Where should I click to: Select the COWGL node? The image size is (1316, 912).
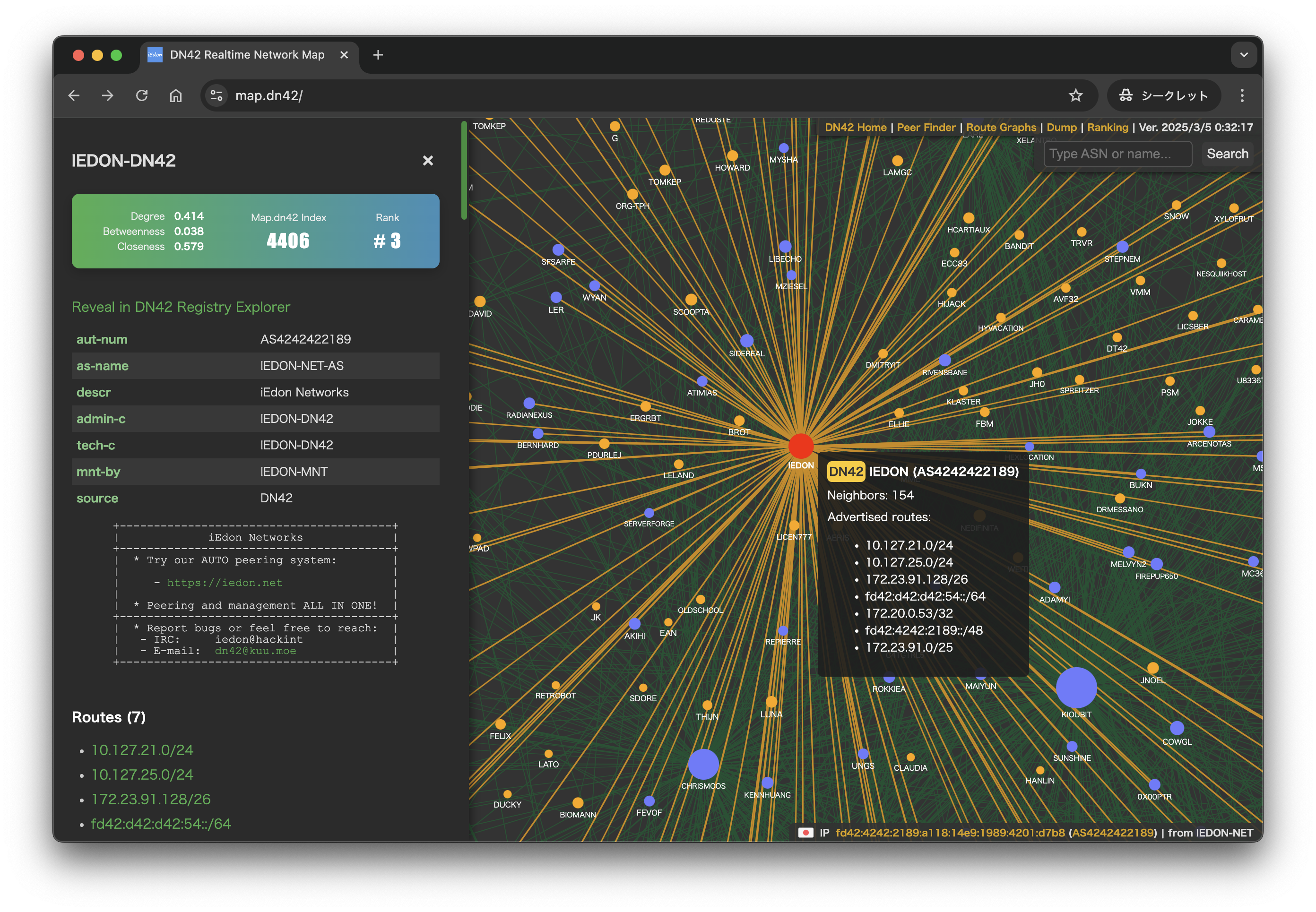1177,728
